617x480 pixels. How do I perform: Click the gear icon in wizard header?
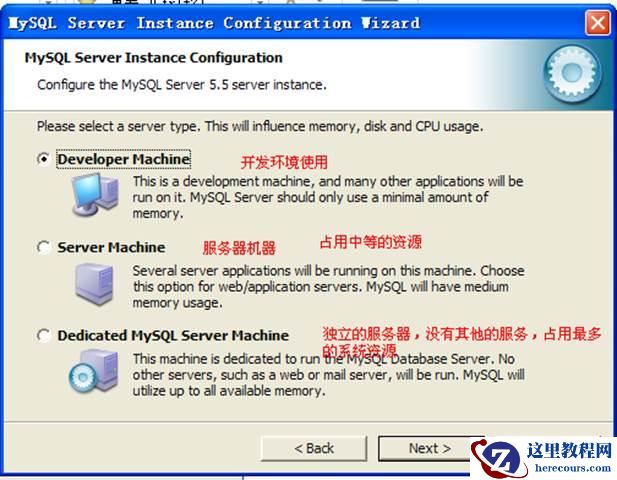(x=572, y=73)
